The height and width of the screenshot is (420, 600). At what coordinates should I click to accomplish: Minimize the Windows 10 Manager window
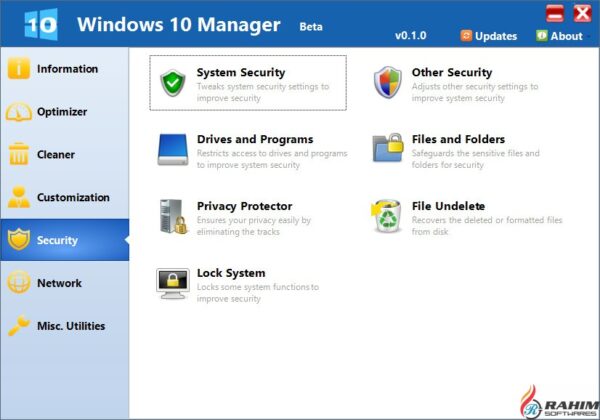point(555,13)
